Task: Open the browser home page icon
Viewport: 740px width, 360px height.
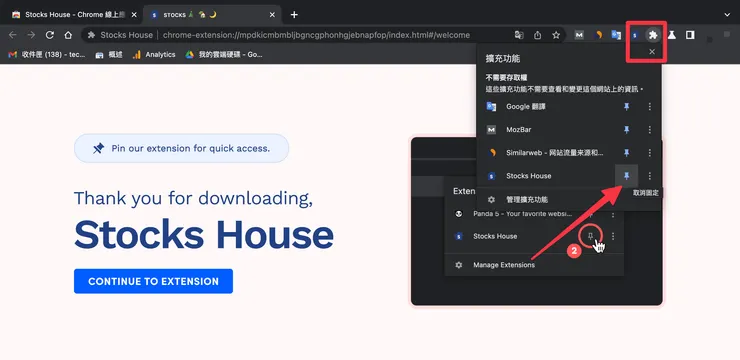Action: [68, 35]
